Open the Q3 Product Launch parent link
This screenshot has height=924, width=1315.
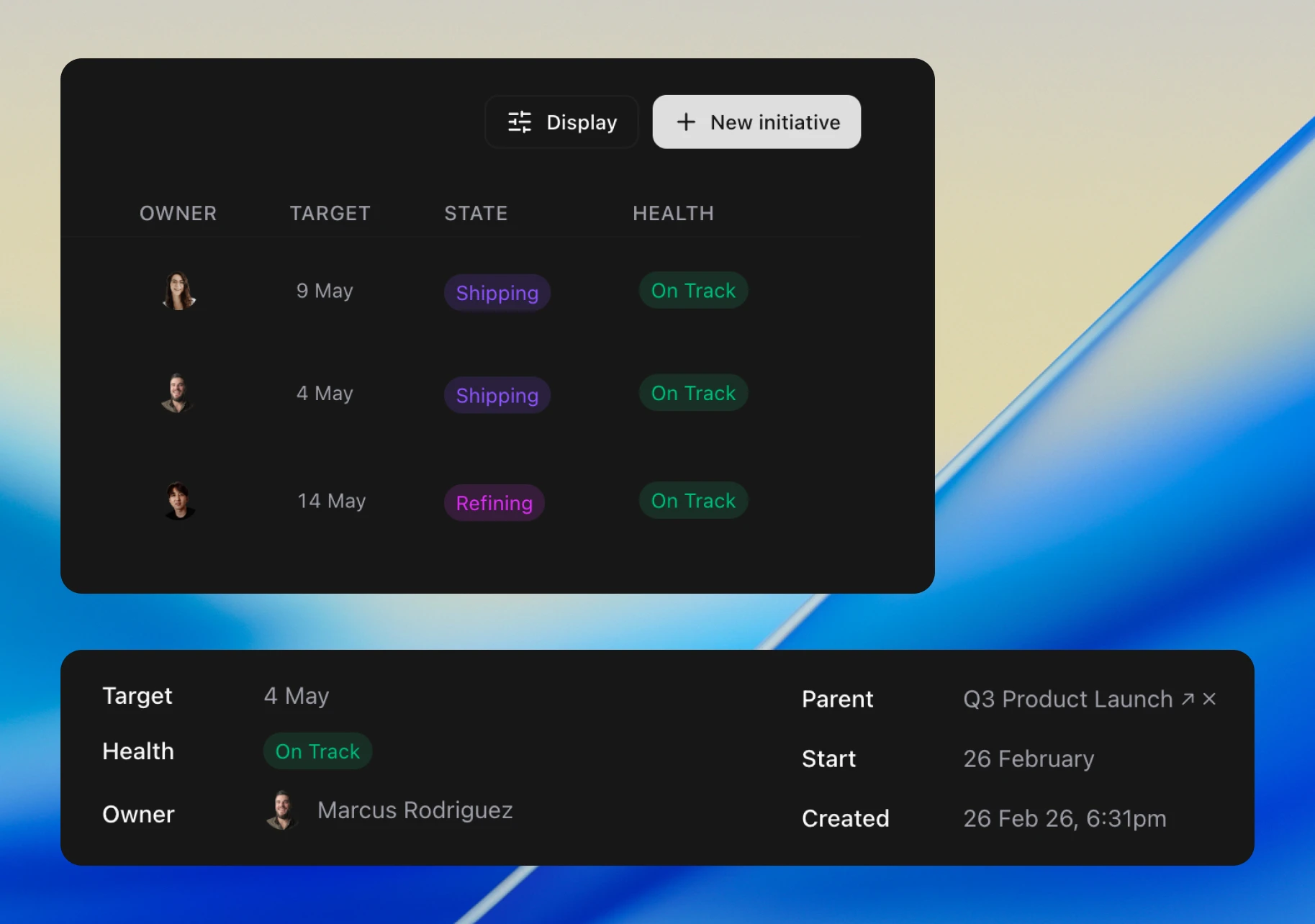tap(1067, 699)
